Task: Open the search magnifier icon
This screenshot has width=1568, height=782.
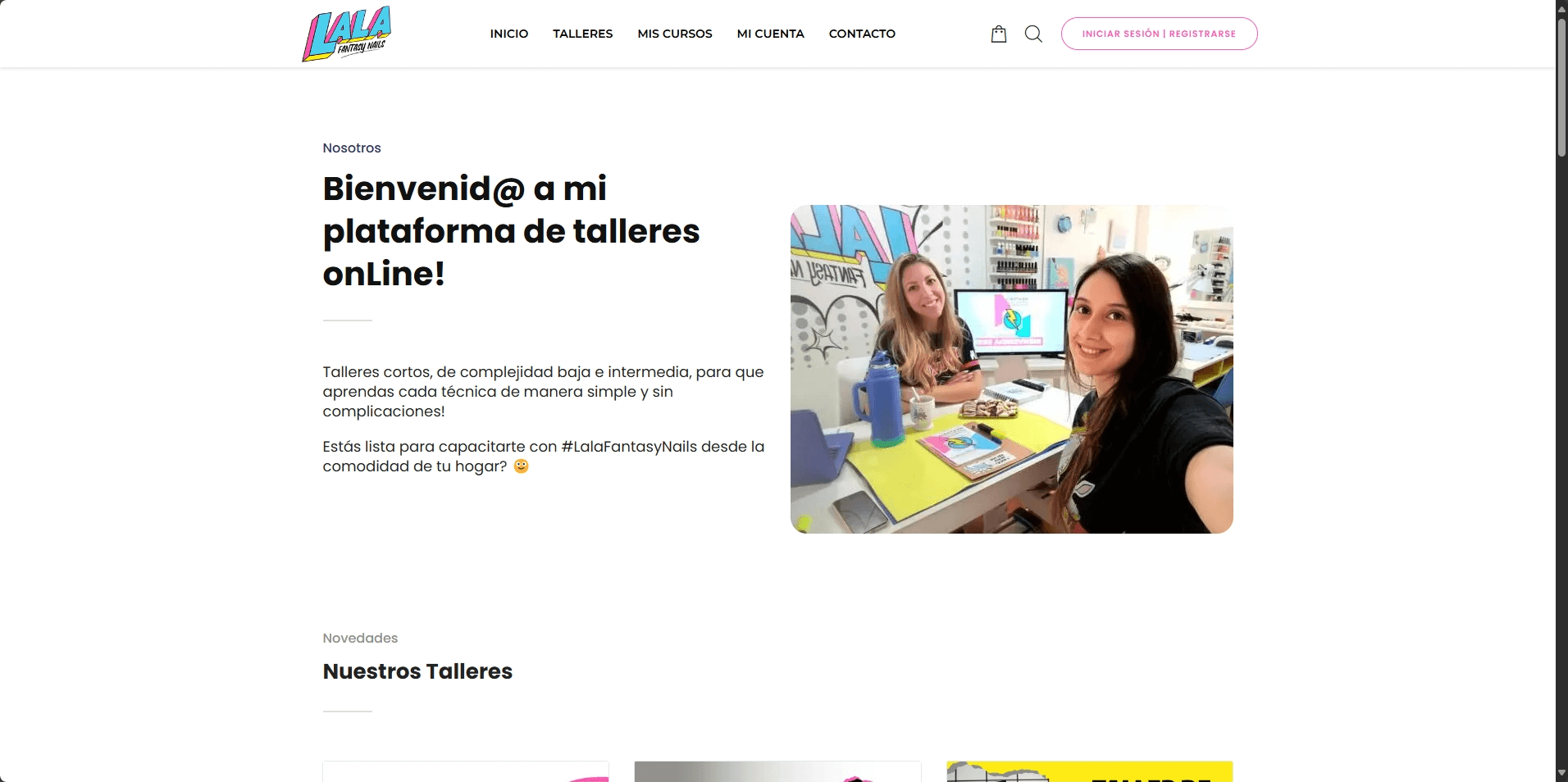Action: click(x=1033, y=34)
